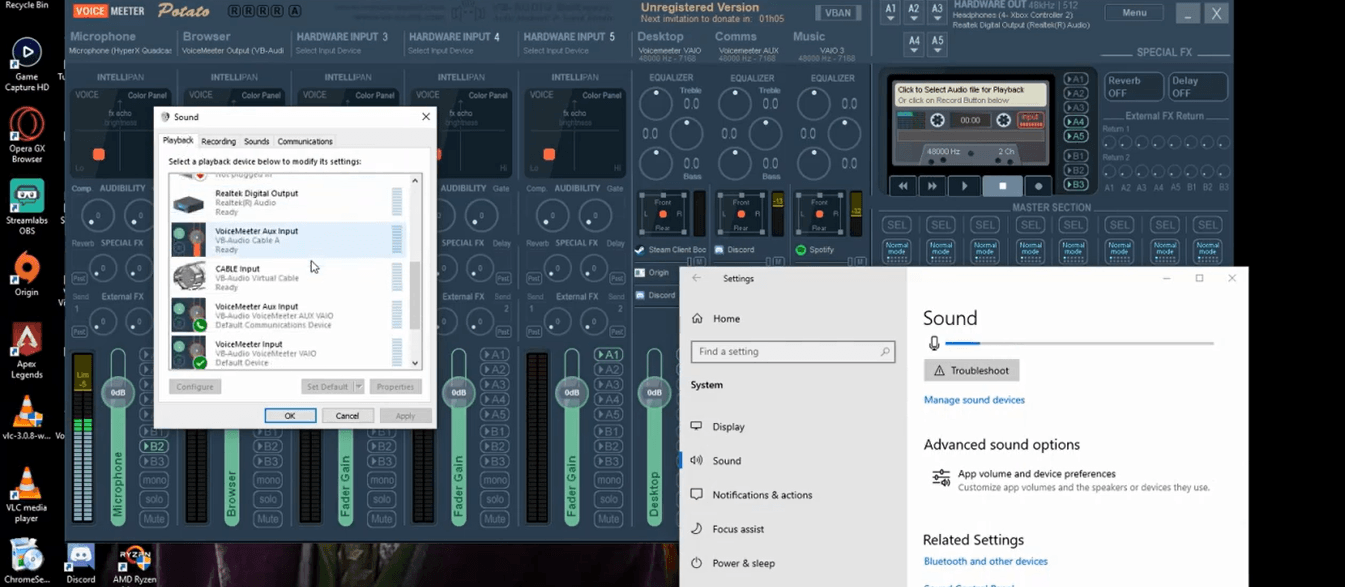Toggle the recorder's A4 bus button
Image resolution: width=1345 pixels, height=587 pixels.
[x=1076, y=122]
